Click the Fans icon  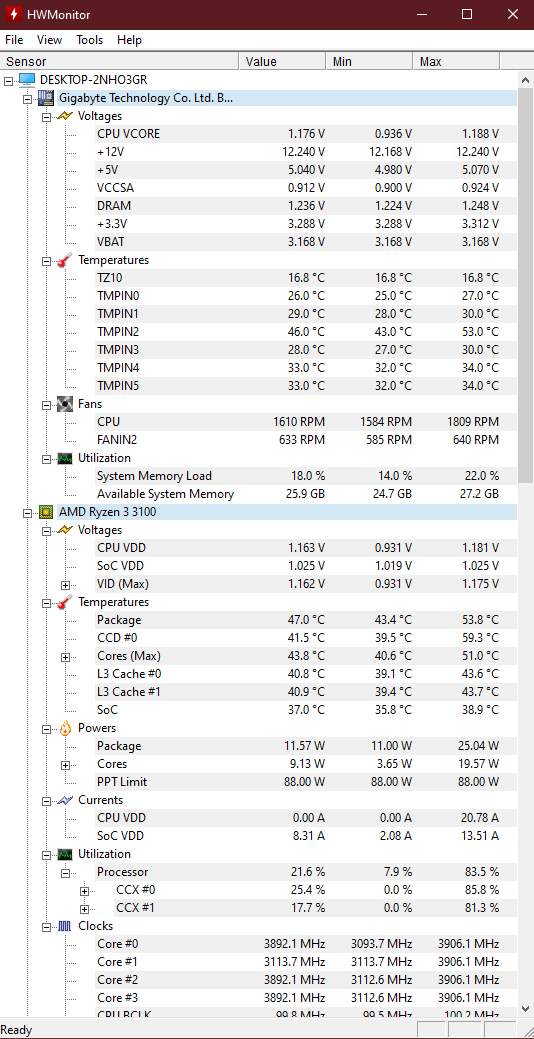click(x=65, y=404)
